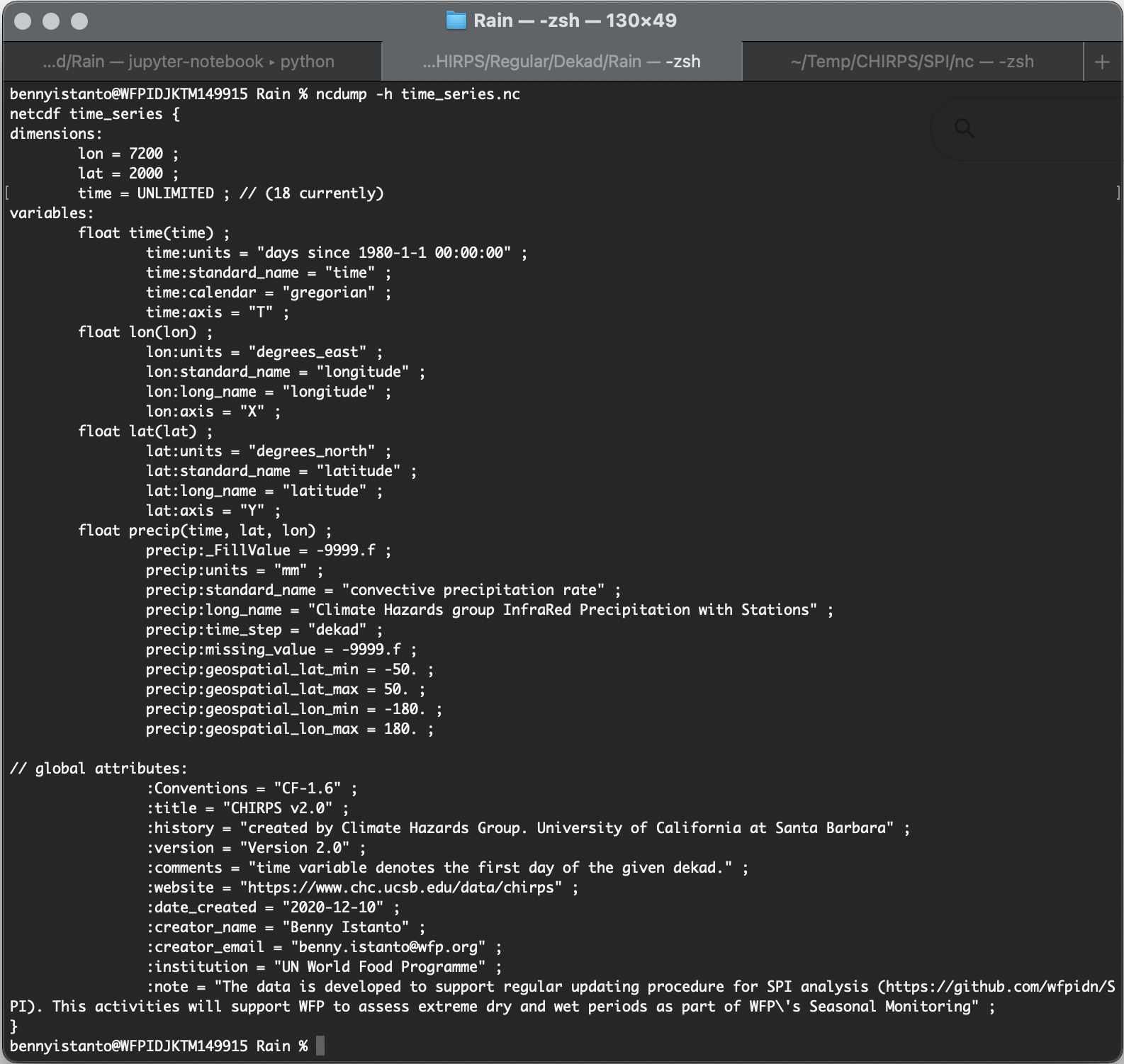Screen dimensions: 1124x1064
Task: Minimize the terminal window
Action: click(x=51, y=21)
